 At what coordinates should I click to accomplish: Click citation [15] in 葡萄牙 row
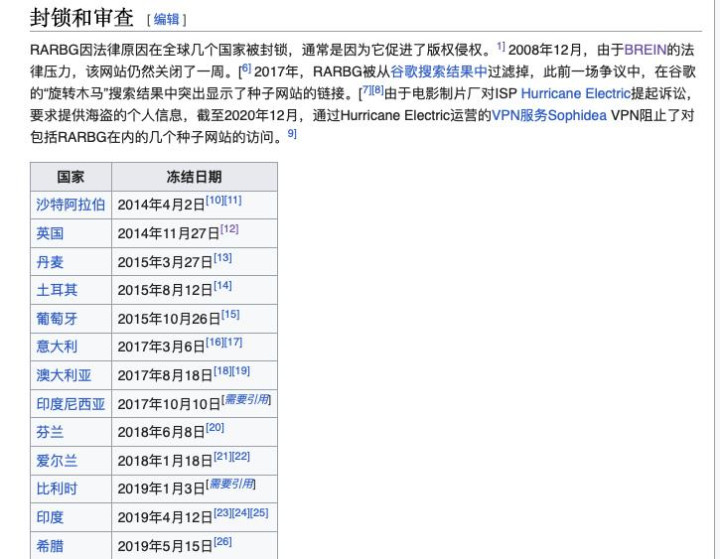(231, 314)
